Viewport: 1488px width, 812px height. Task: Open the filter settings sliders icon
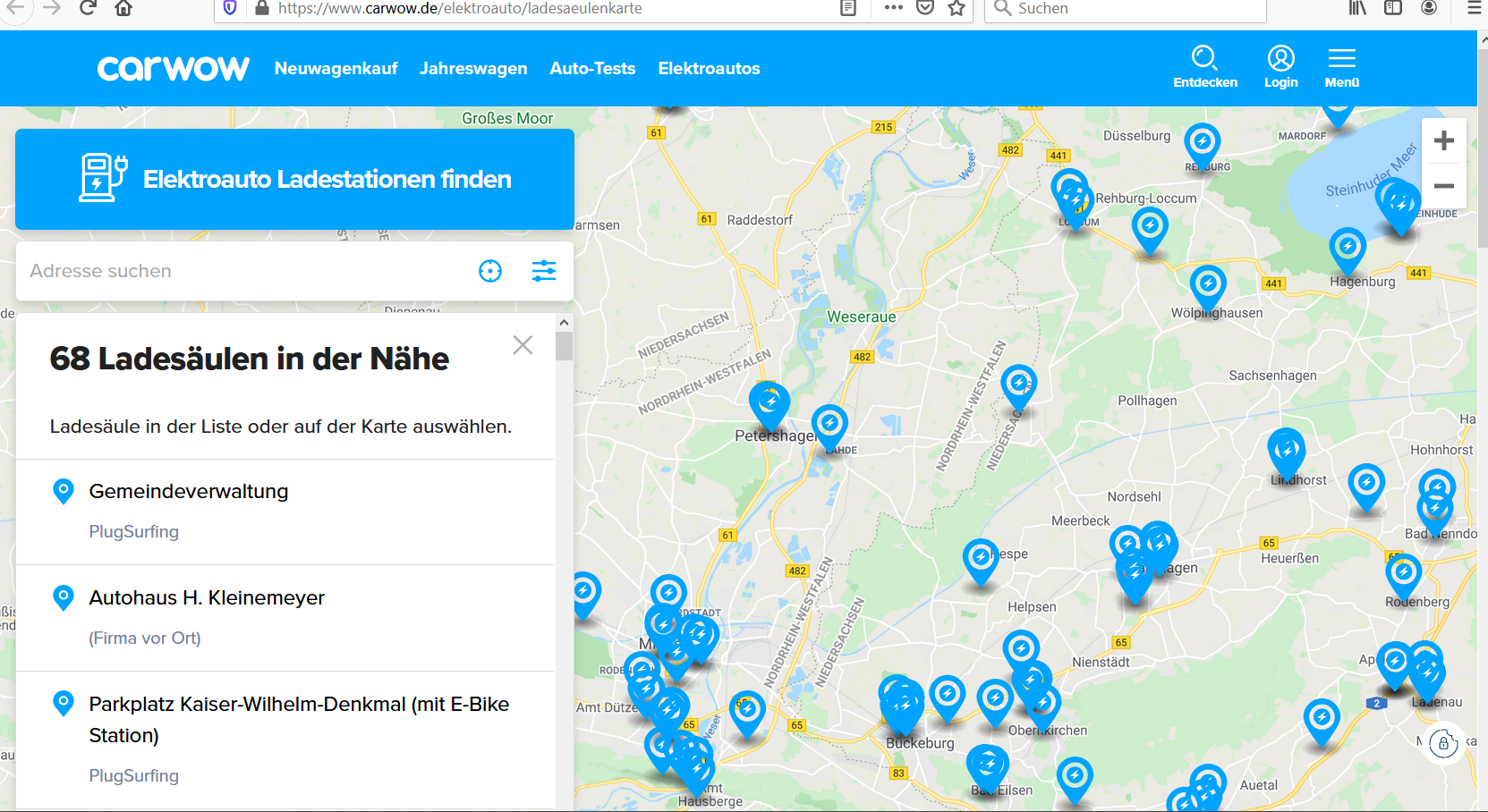click(x=544, y=271)
